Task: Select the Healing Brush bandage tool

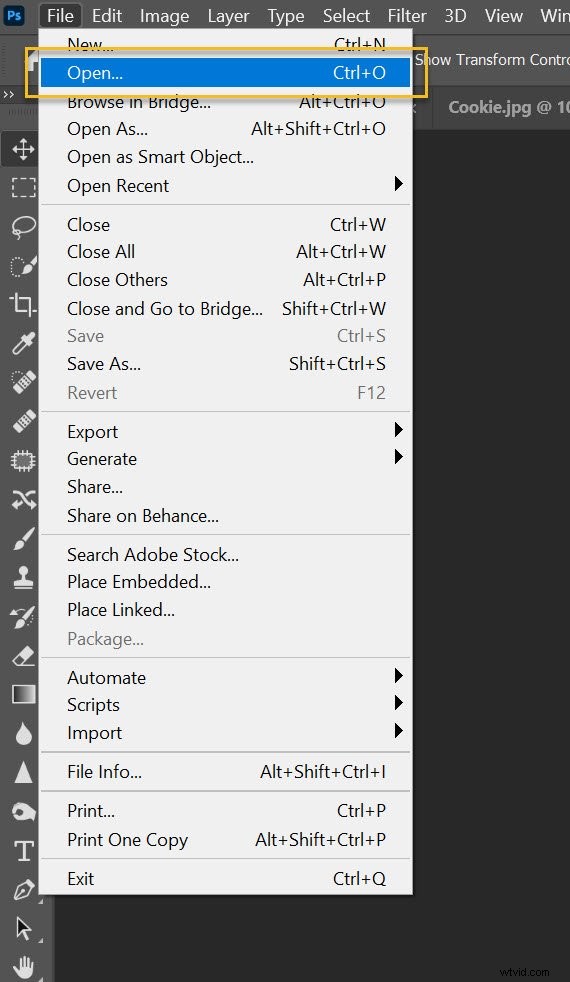Action: [x=23, y=421]
